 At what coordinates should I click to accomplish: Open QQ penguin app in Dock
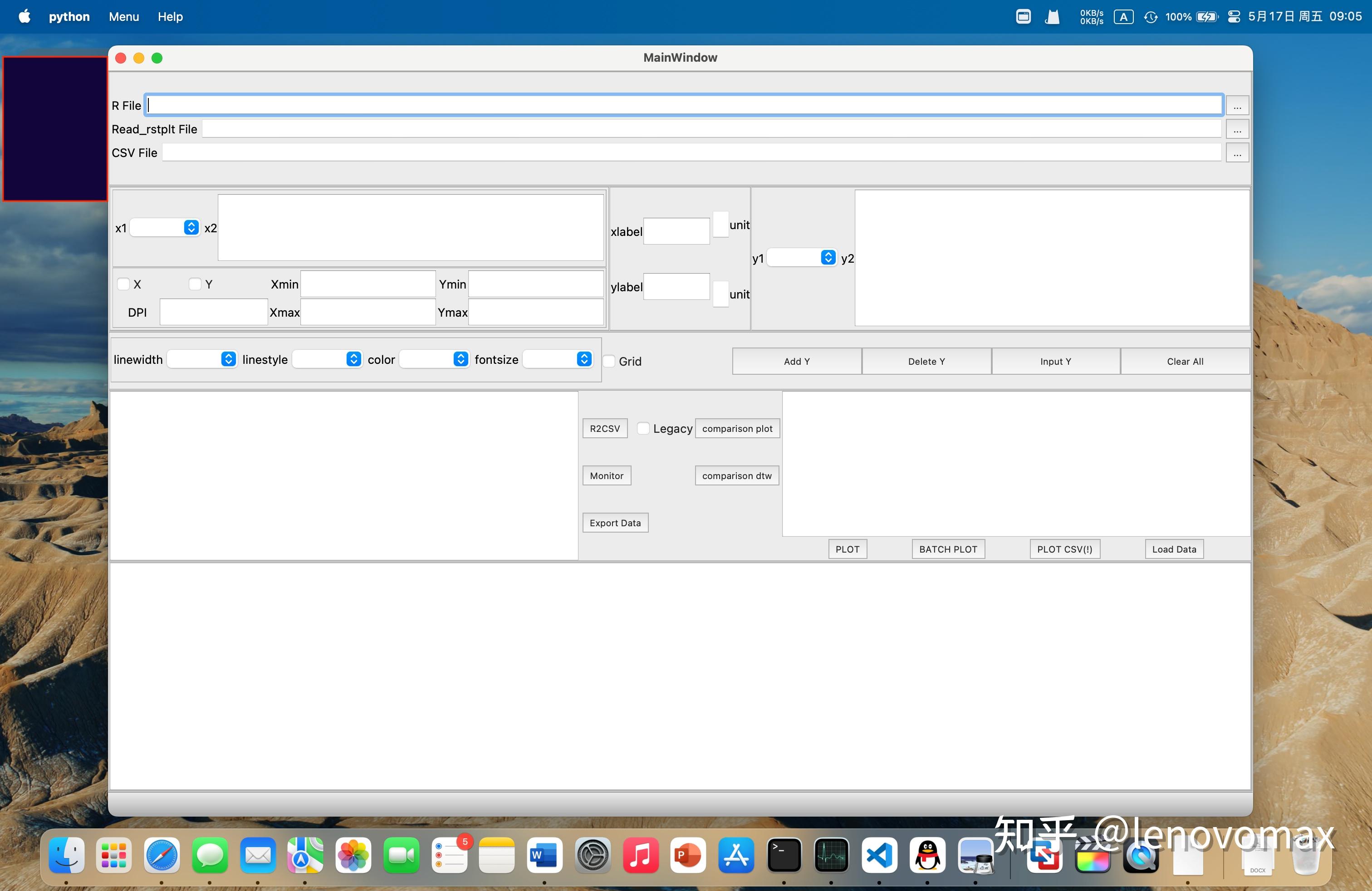(927, 855)
